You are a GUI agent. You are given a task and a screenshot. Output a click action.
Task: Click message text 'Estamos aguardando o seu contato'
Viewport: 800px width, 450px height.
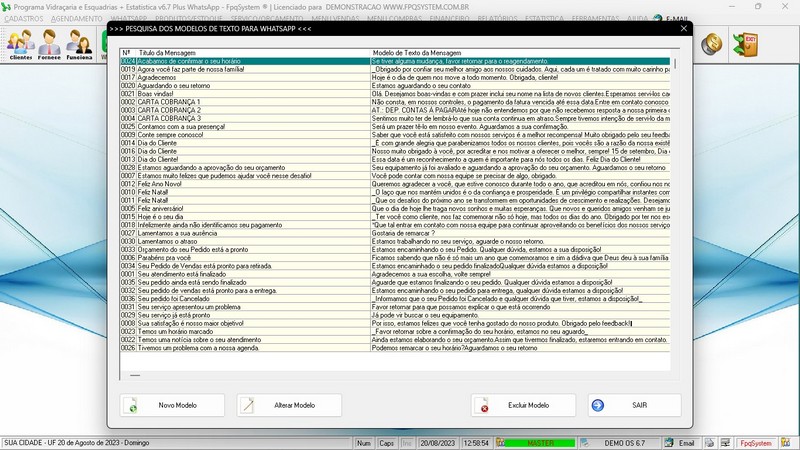421,86
